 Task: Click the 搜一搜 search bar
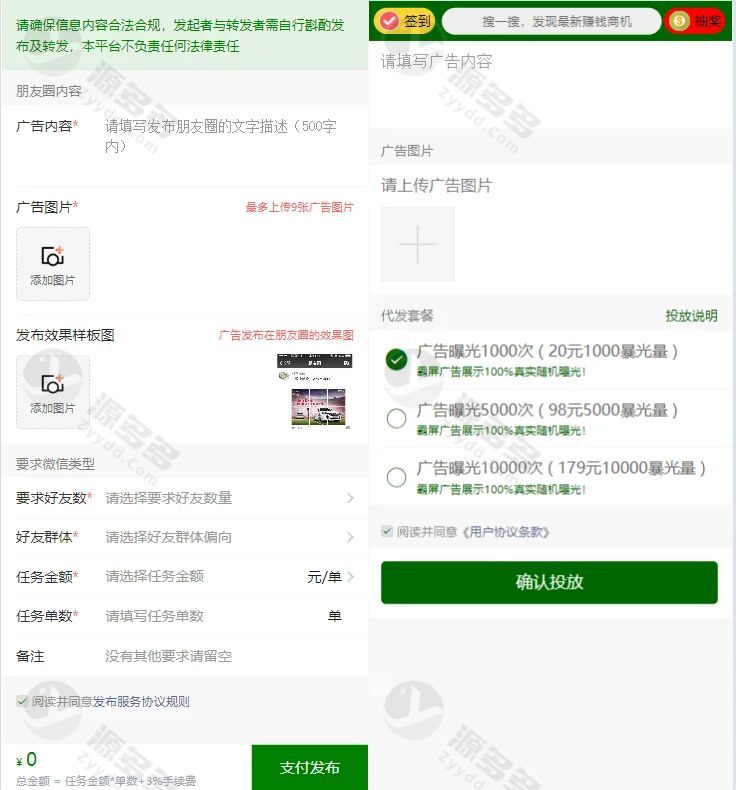(551, 21)
